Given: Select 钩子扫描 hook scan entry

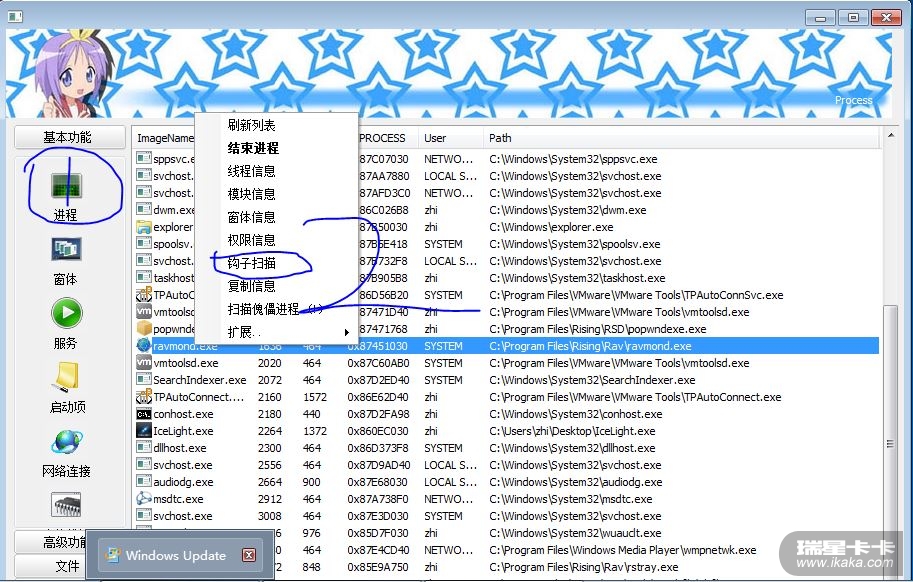Looking at the screenshot, I should click(251, 263).
